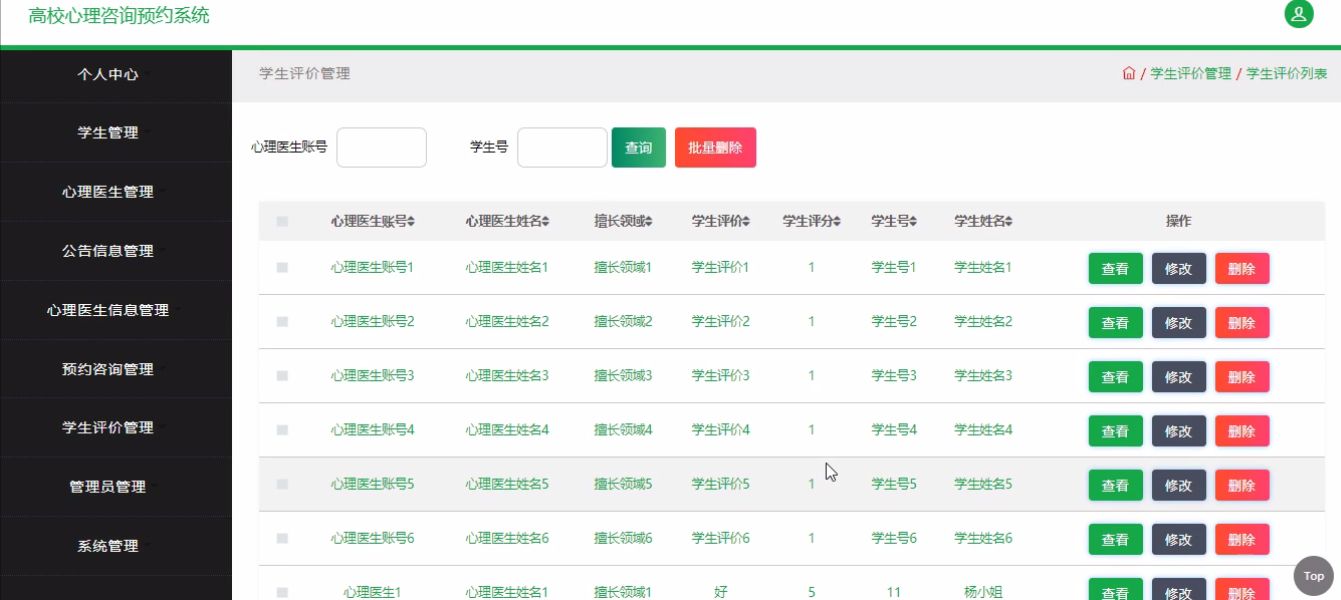Focus the 学生号 search field
This screenshot has height=600, width=1341.
(562, 147)
